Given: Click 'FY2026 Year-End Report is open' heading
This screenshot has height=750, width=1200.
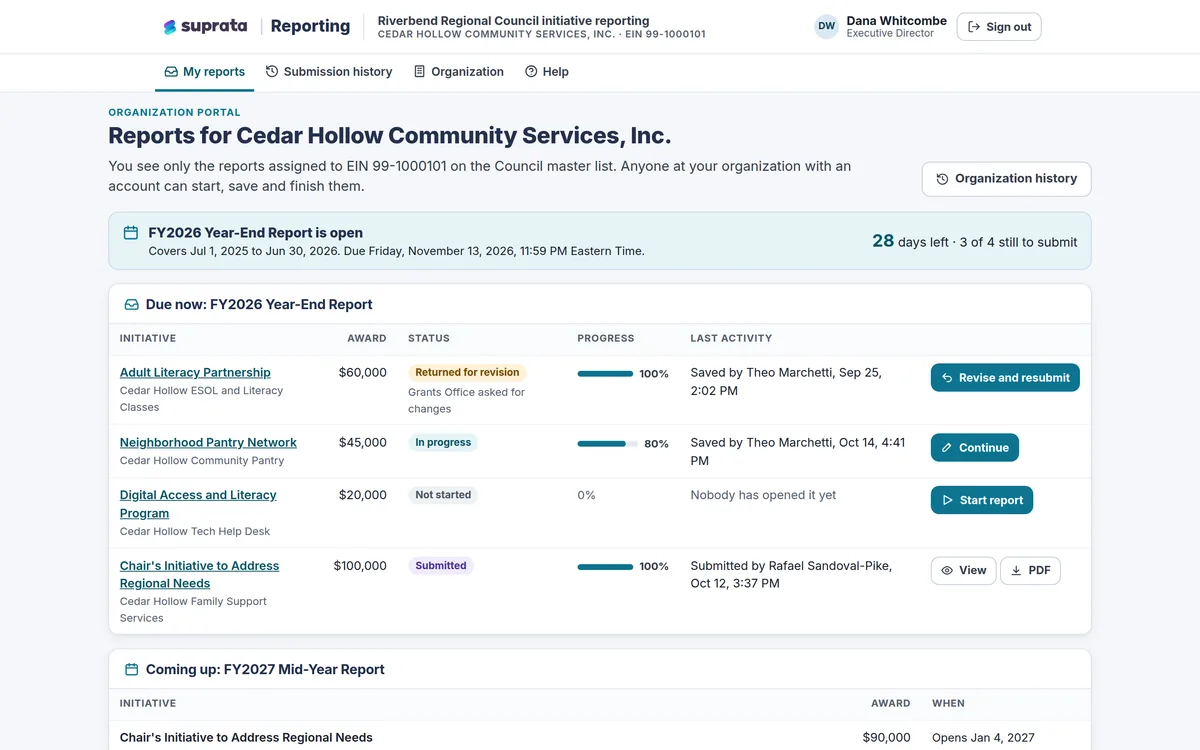Looking at the screenshot, I should [256, 233].
